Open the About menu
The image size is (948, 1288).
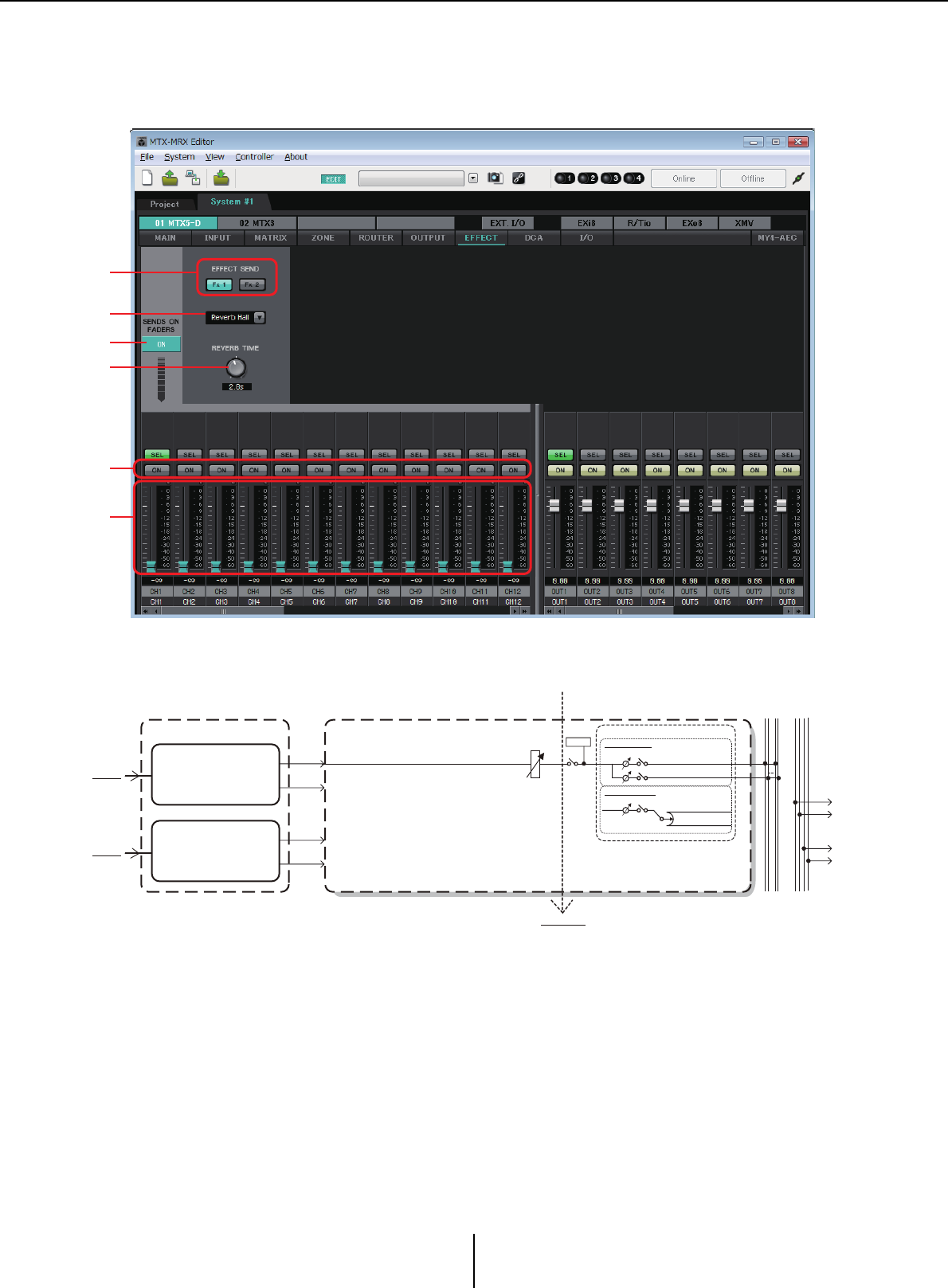click(x=296, y=157)
